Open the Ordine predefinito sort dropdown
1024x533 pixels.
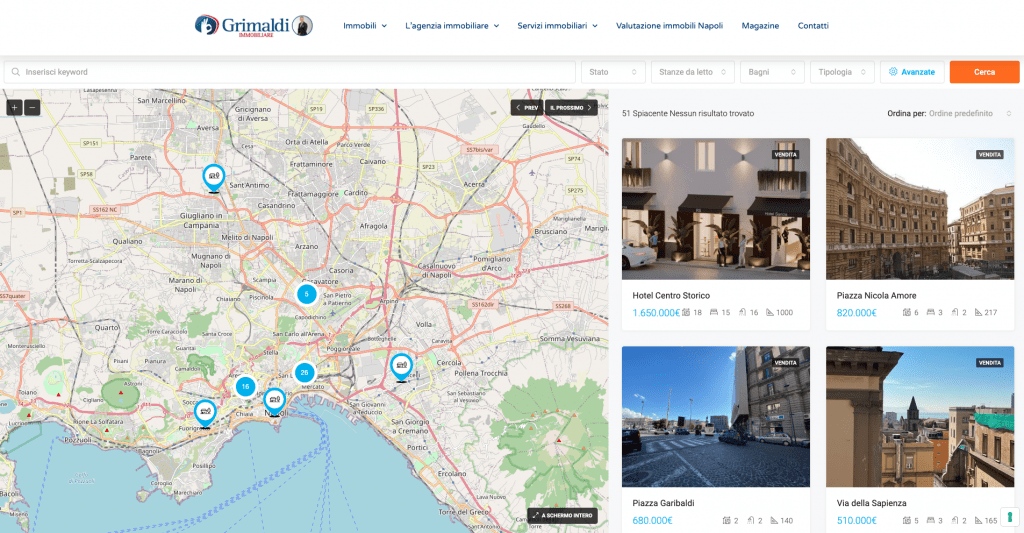(x=970, y=114)
